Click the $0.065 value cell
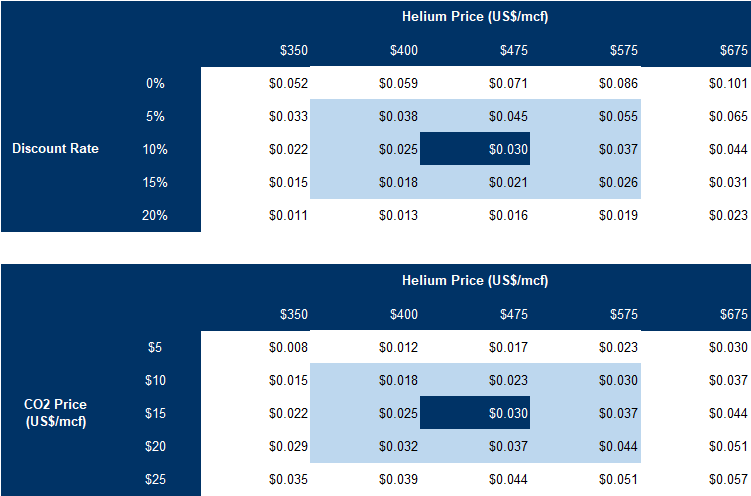This screenshot has height=496, width=751. coord(729,117)
